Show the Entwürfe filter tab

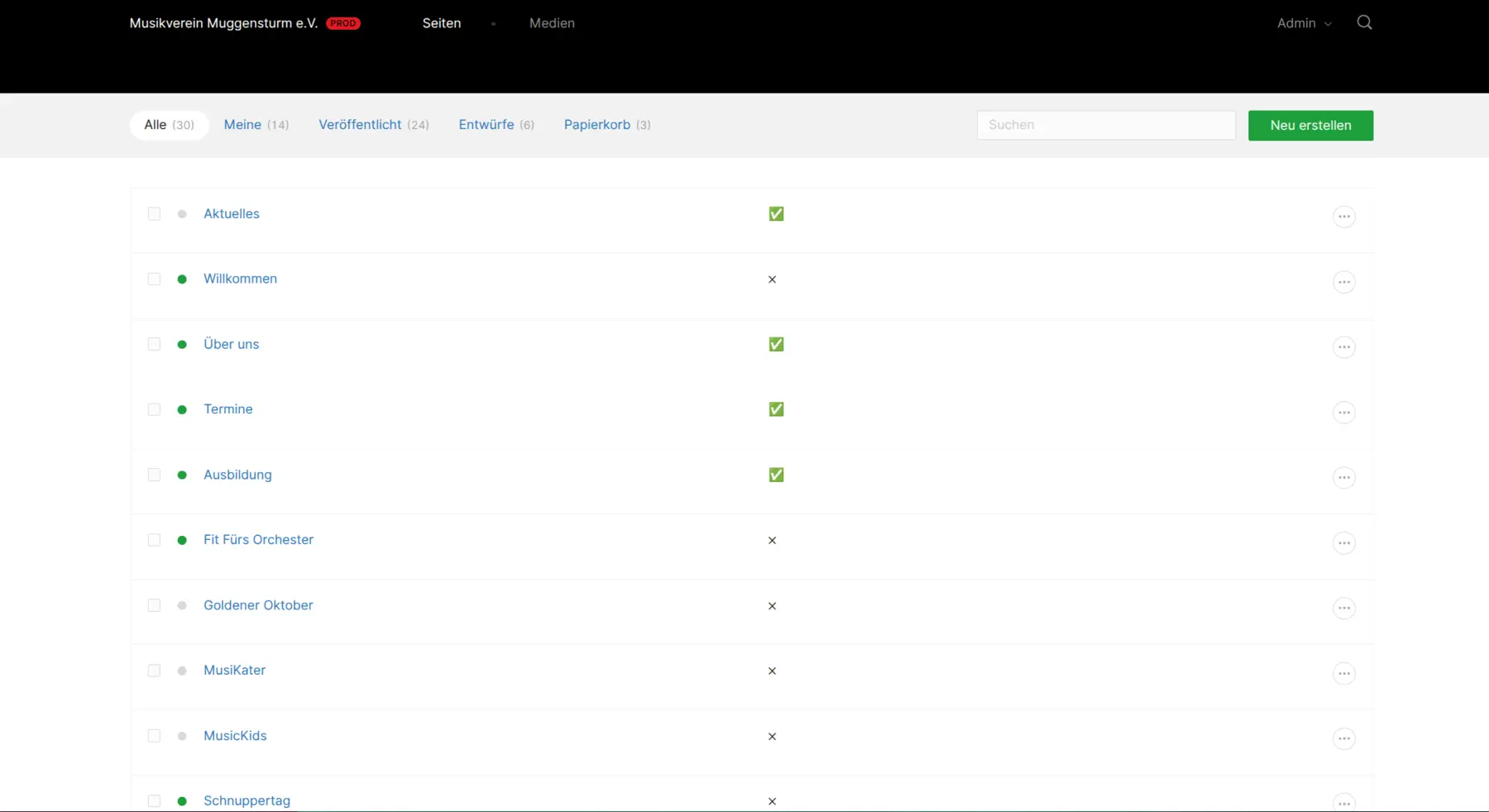[496, 125]
